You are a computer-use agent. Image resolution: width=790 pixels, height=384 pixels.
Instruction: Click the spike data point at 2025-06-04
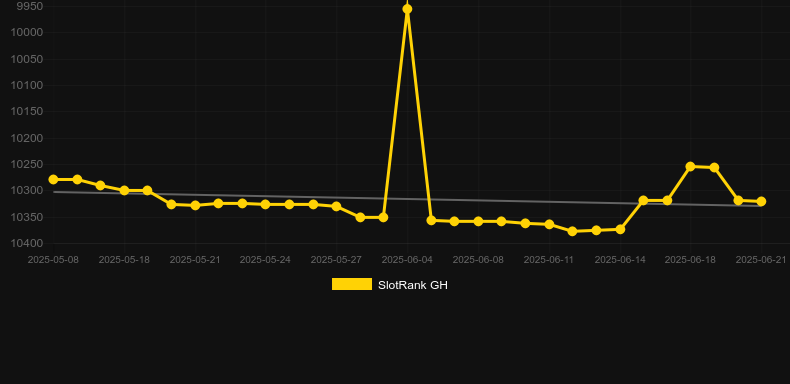tap(407, 9)
